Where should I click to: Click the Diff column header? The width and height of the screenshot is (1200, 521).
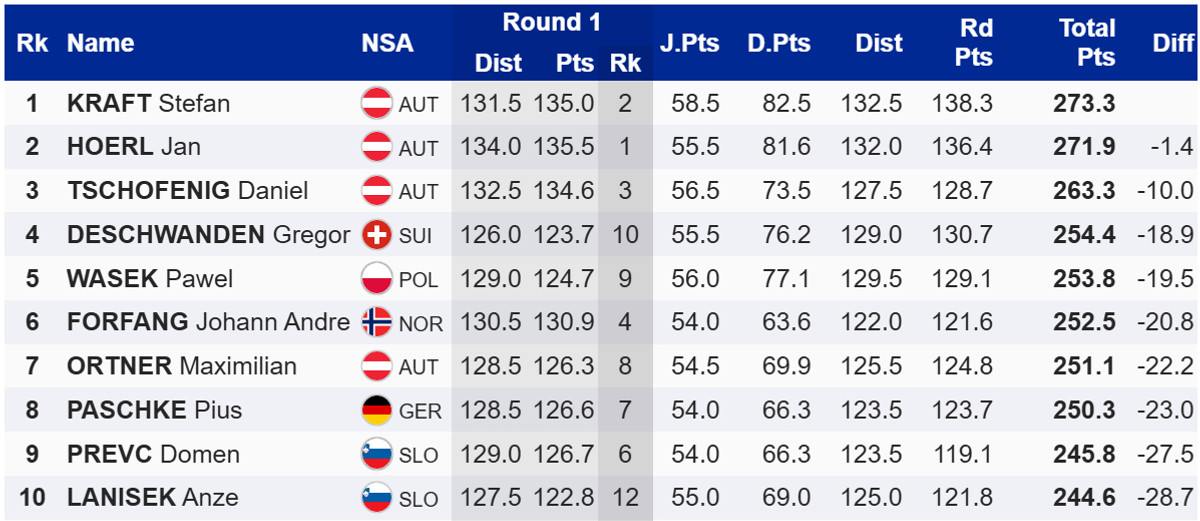1172,43
